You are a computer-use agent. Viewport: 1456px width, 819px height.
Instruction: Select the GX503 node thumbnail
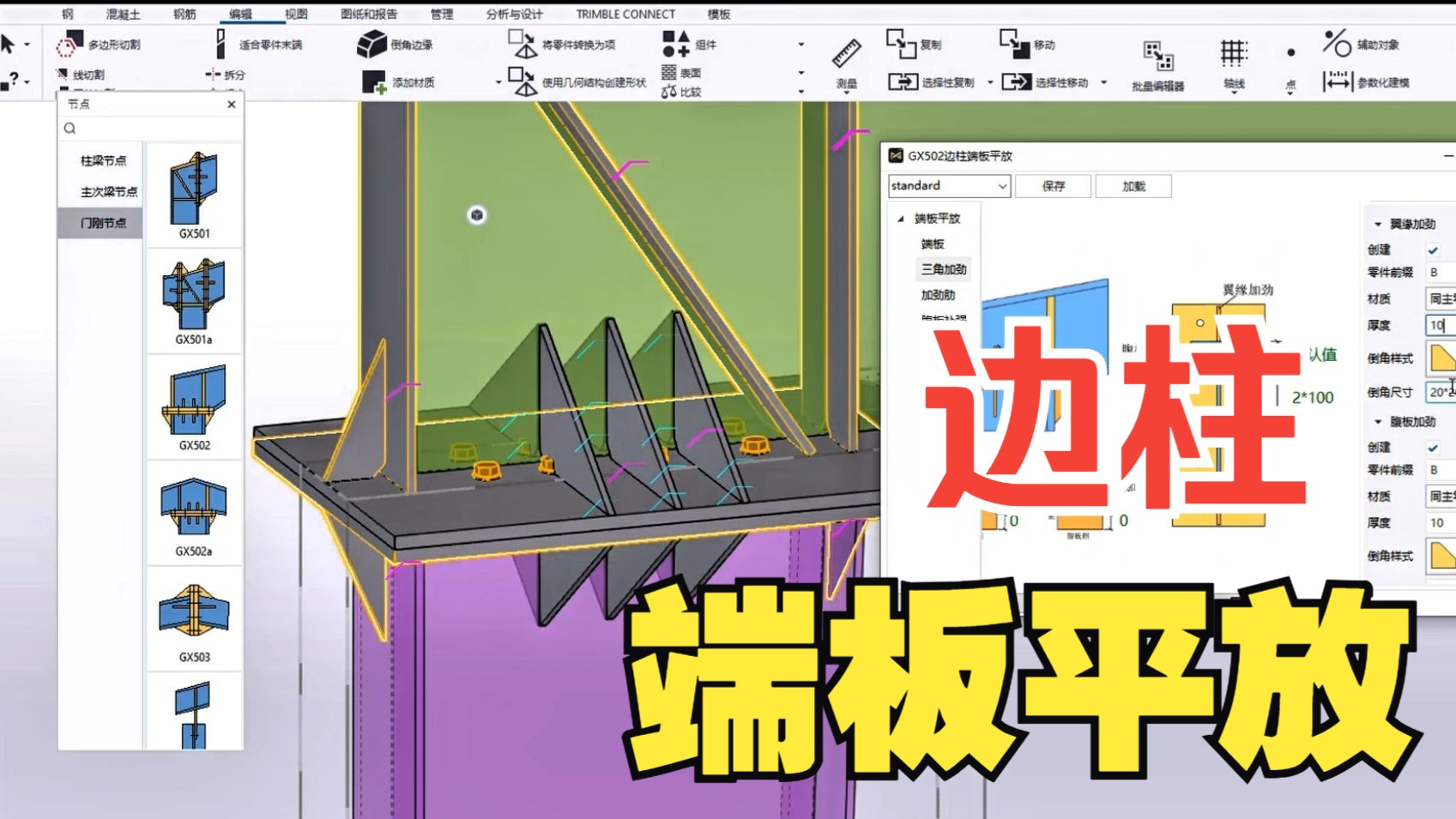tap(194, 619)
